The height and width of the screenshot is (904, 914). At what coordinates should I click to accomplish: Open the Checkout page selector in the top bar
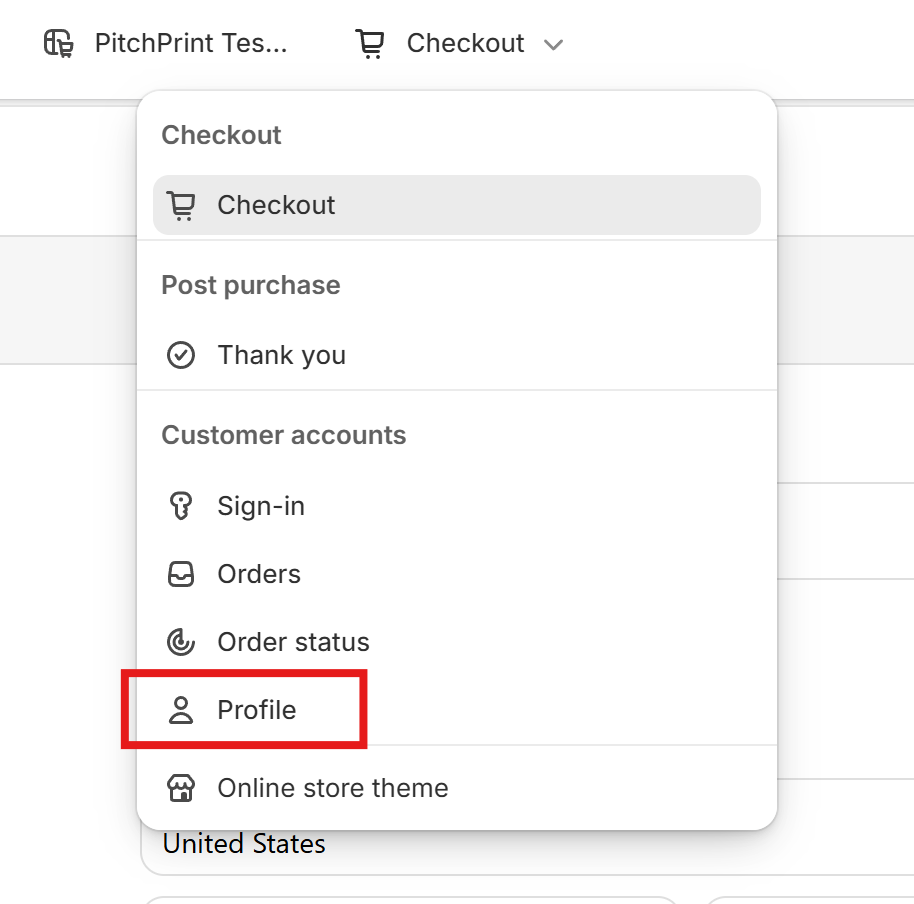(460, 44)
